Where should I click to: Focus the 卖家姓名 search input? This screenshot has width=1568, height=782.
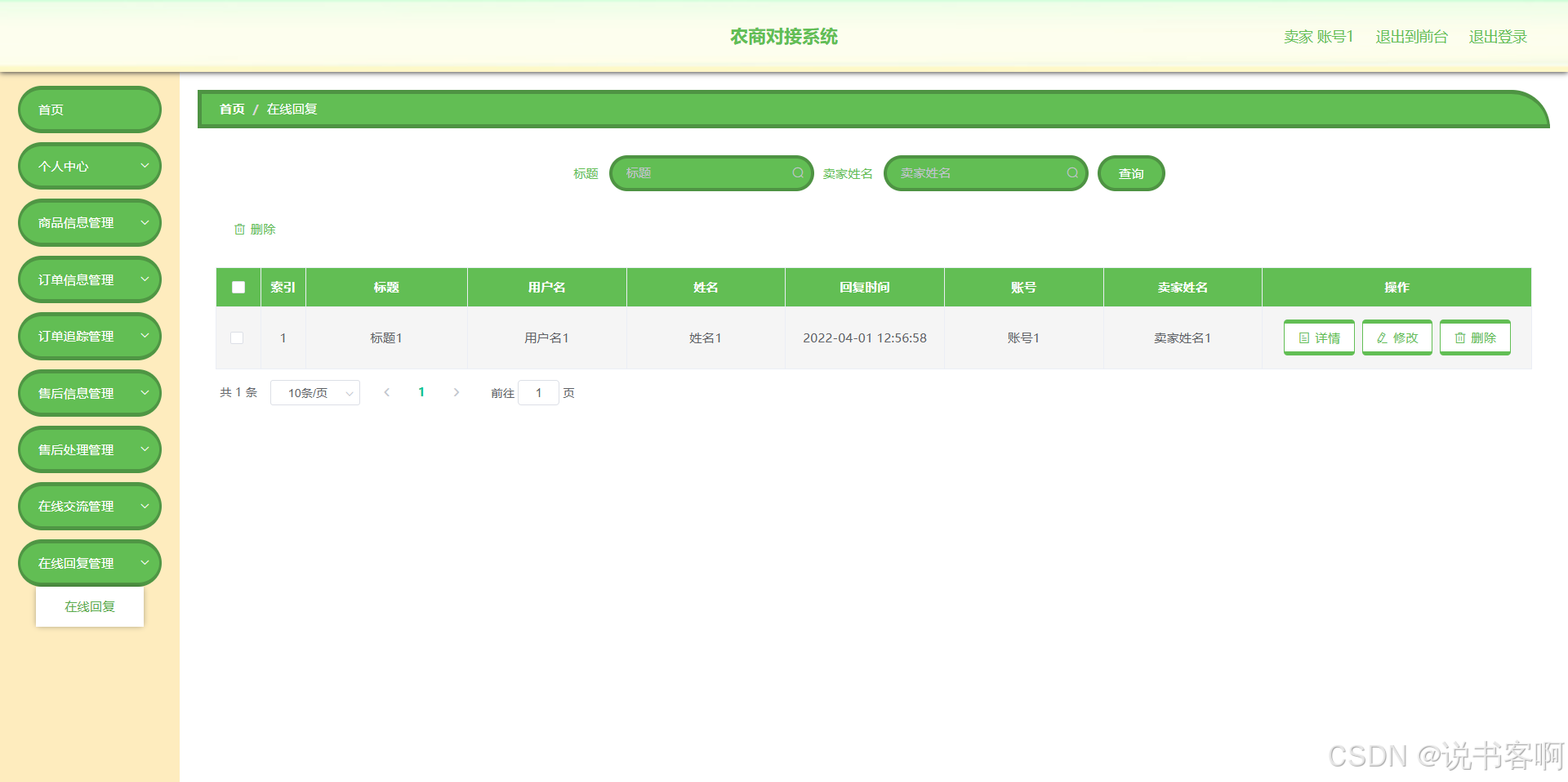(x=986, y=173)
